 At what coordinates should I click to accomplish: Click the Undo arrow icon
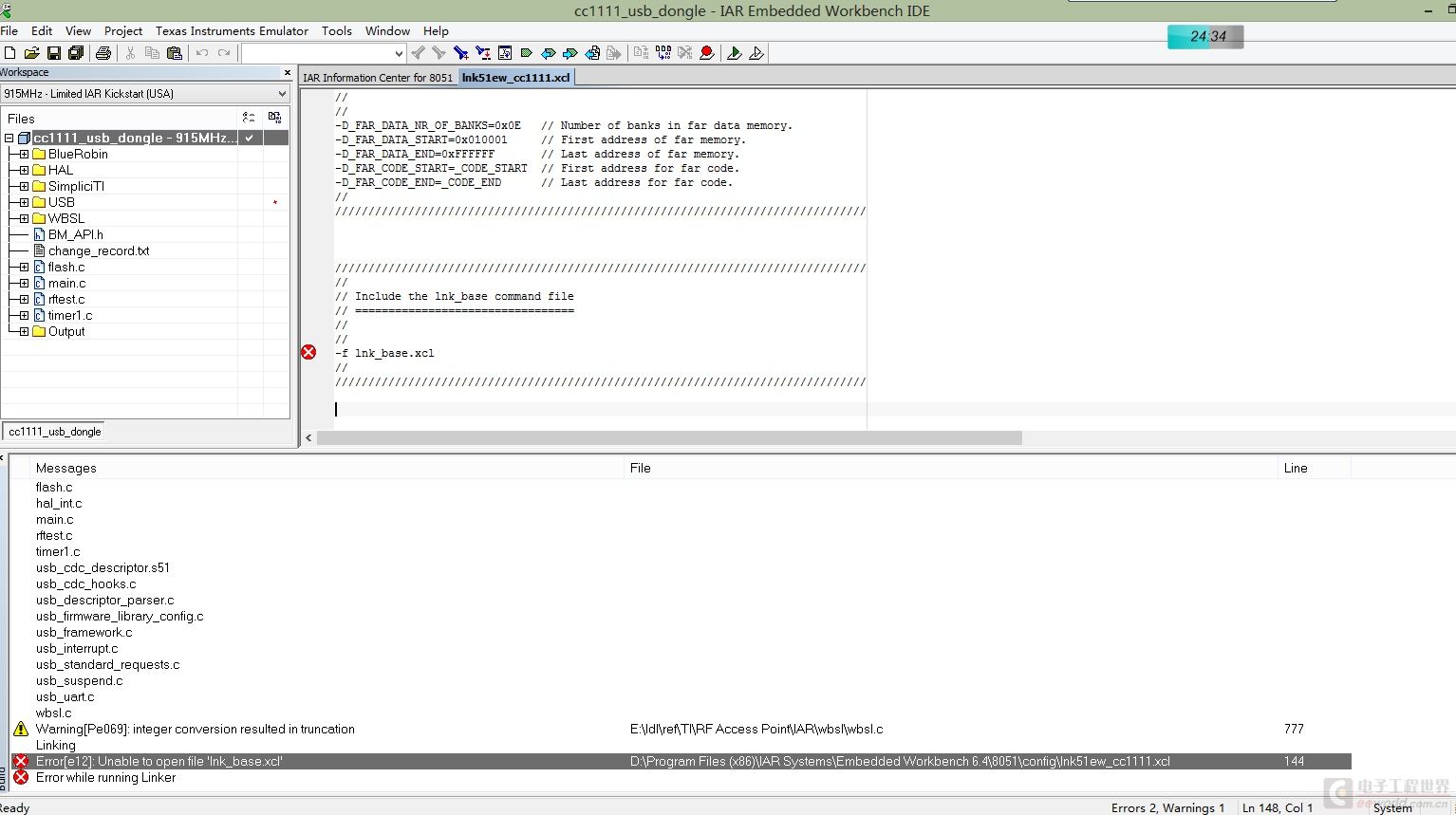click(x=202, y=53)
